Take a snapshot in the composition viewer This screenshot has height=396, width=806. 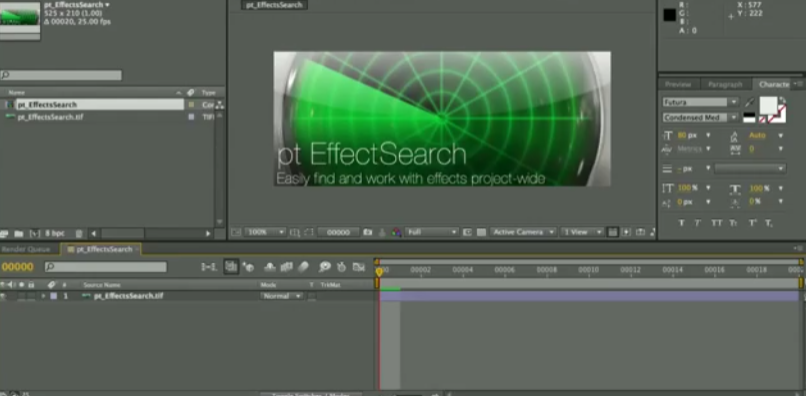[x=368, y=232]
